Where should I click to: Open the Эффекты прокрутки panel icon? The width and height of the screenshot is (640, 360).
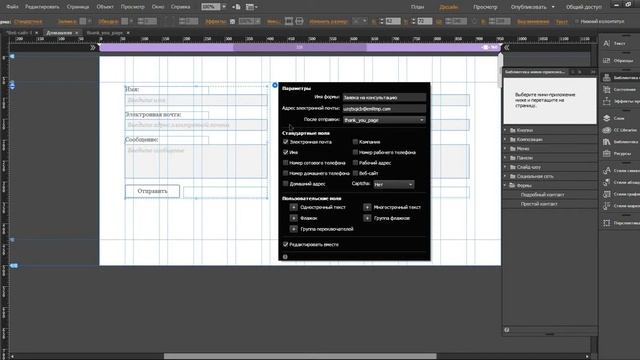coord(607,101)
